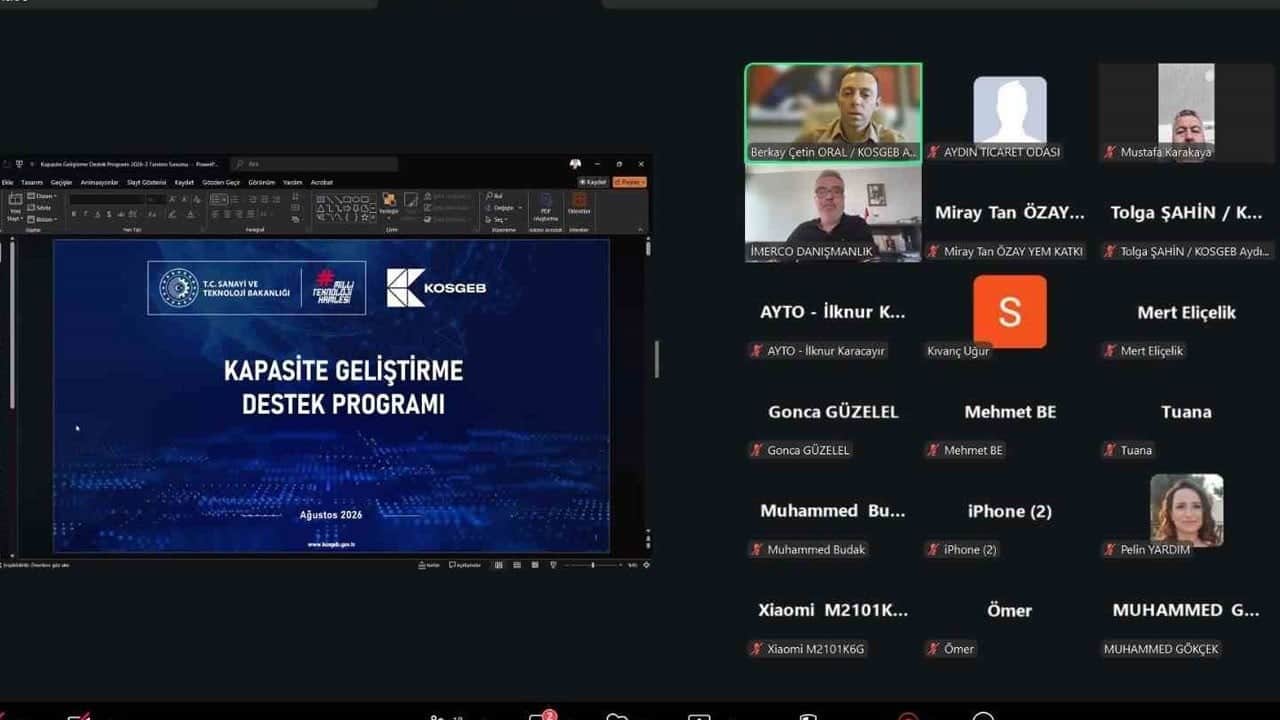Viewport: 1280px width, 720px height.
Task: Expand the Seç select dropdown
Action: point(496,219)
